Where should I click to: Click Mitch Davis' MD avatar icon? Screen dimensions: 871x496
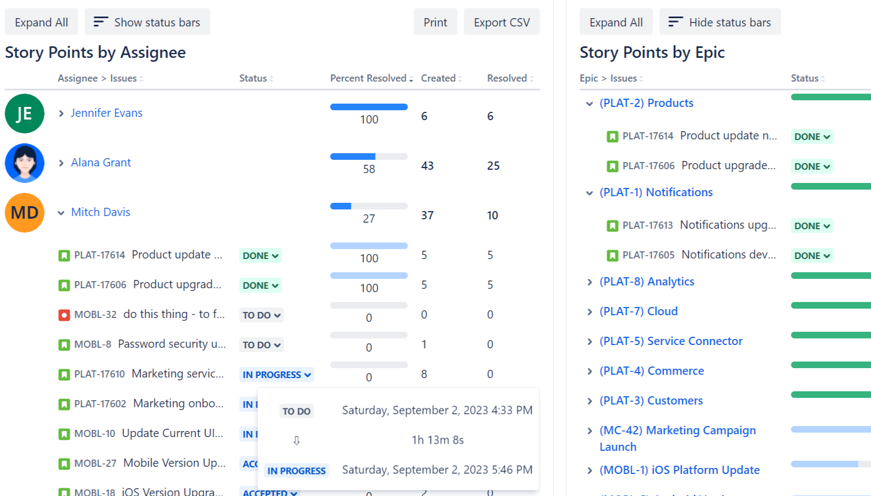click(24, 213)
